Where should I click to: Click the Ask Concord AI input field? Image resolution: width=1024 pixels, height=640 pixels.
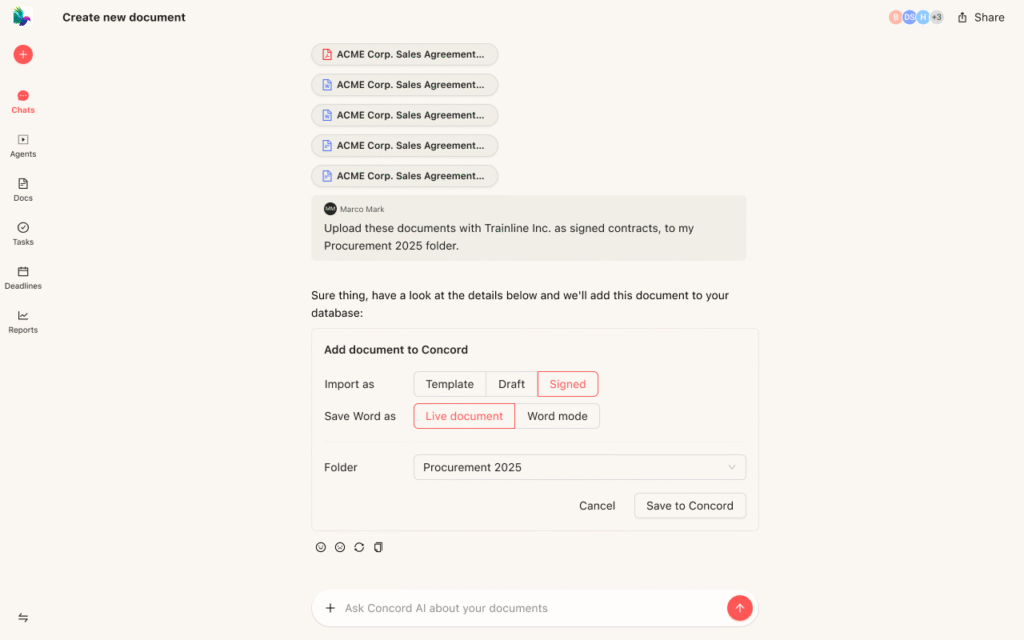tap(530, 608)
